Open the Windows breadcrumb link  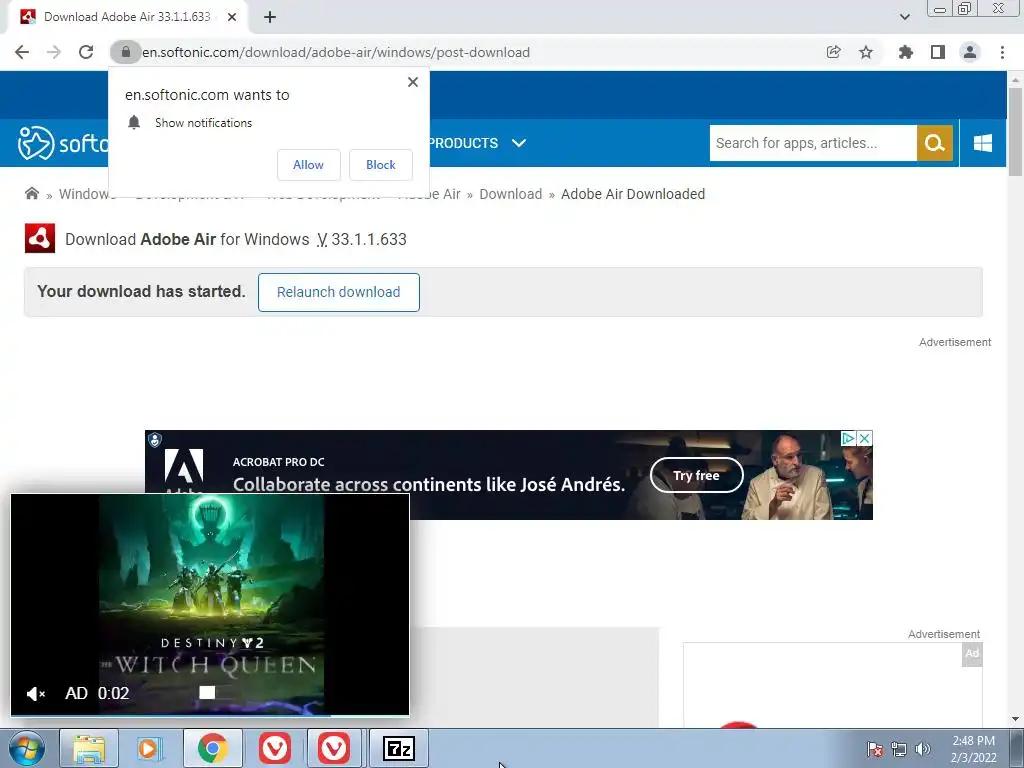85,194
